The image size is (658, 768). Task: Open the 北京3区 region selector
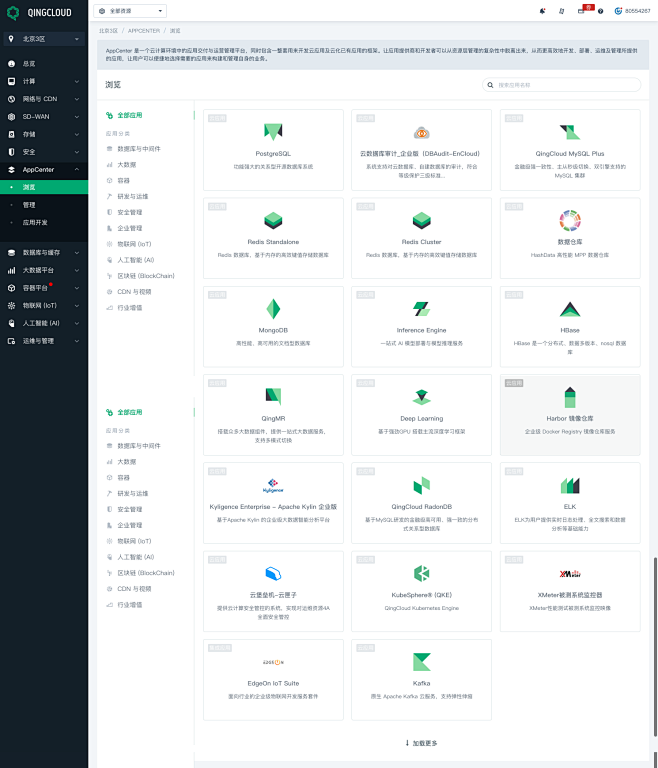pyautogui.click(x=44, y=38)
